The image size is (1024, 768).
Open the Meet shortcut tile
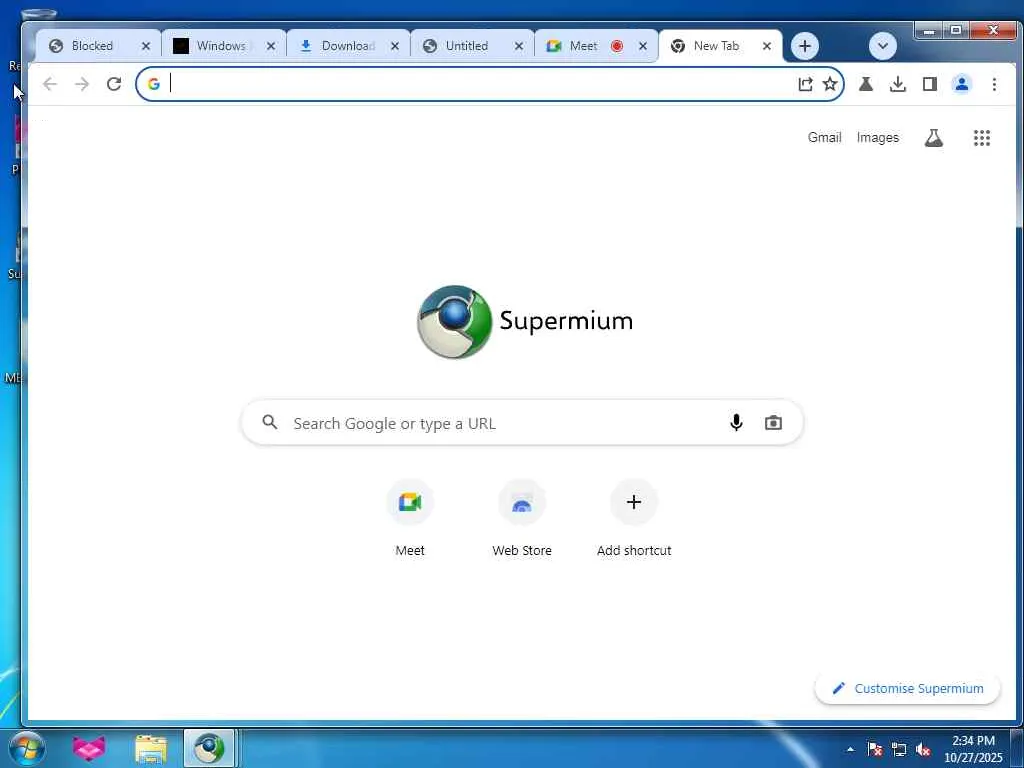click(410, 518)
